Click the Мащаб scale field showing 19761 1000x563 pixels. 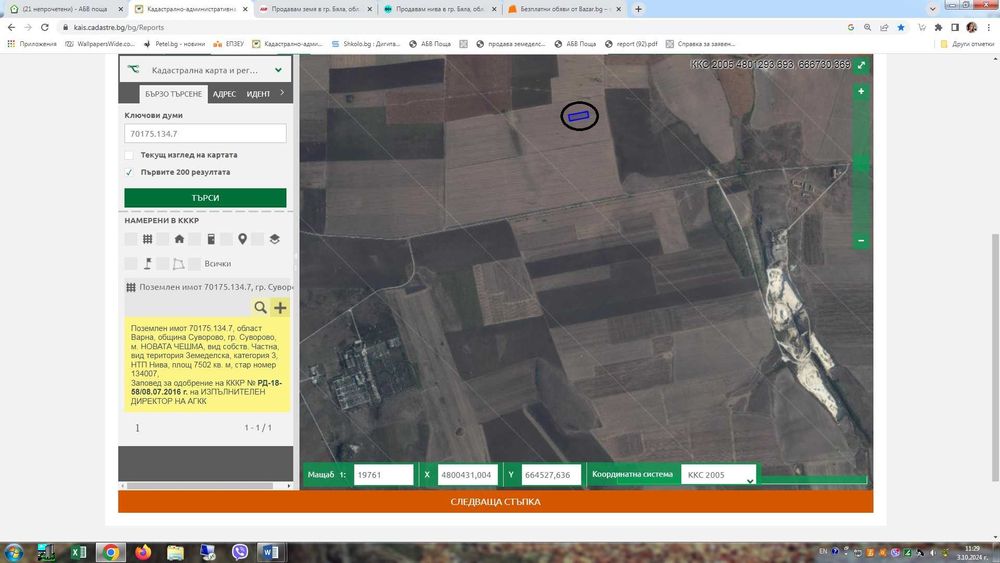(x=383, y=475)
